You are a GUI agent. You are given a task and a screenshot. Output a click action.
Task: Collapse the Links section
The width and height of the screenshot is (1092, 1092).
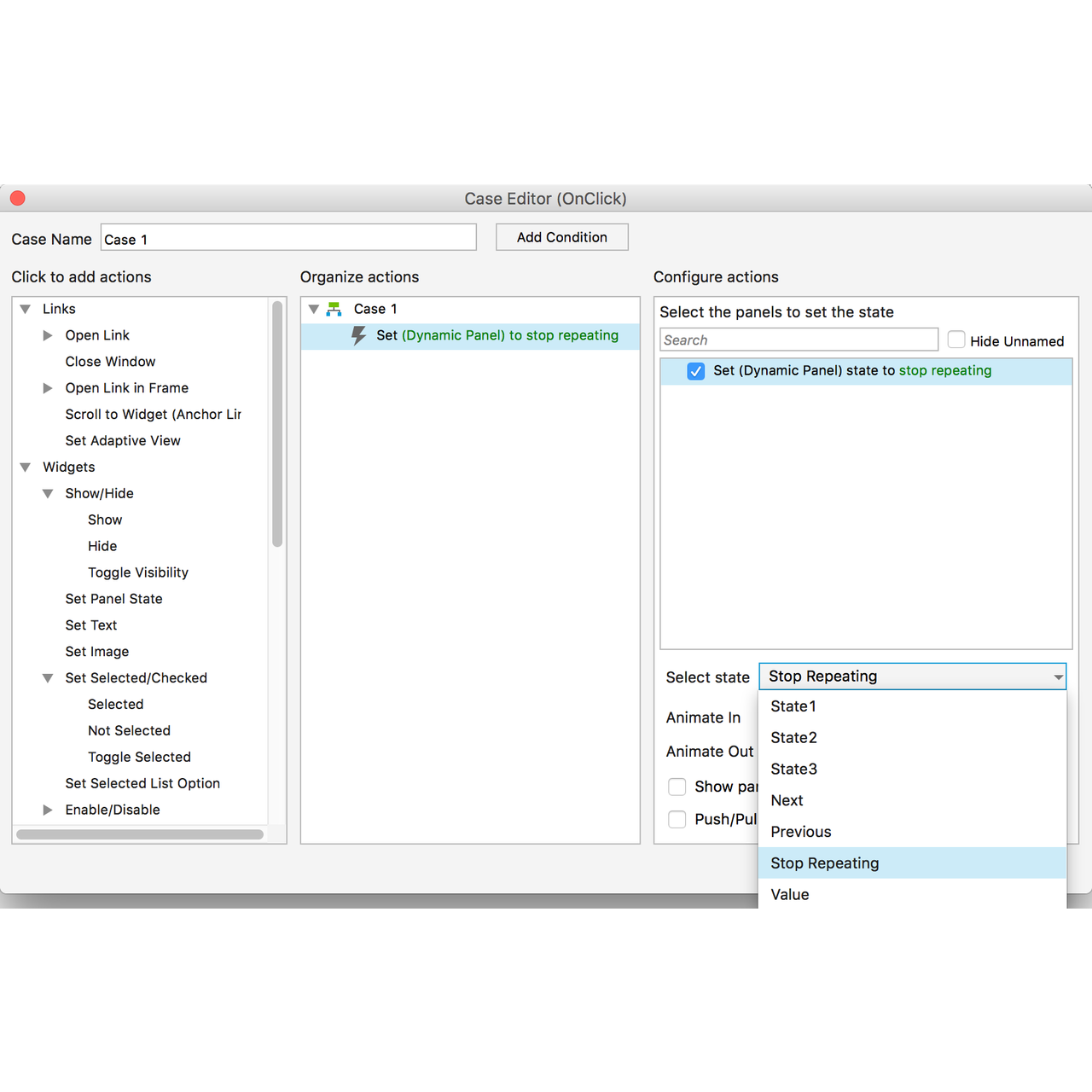point(25,309)
